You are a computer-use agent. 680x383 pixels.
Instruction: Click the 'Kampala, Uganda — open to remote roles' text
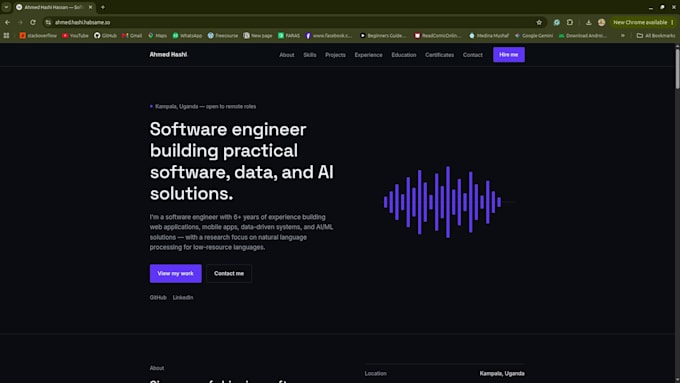click(x=206, y=106)
